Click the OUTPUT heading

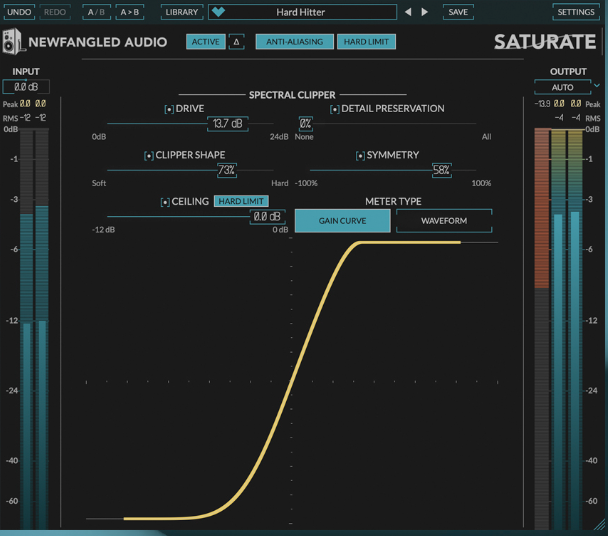pyautogui.click(x=568, y=72)
